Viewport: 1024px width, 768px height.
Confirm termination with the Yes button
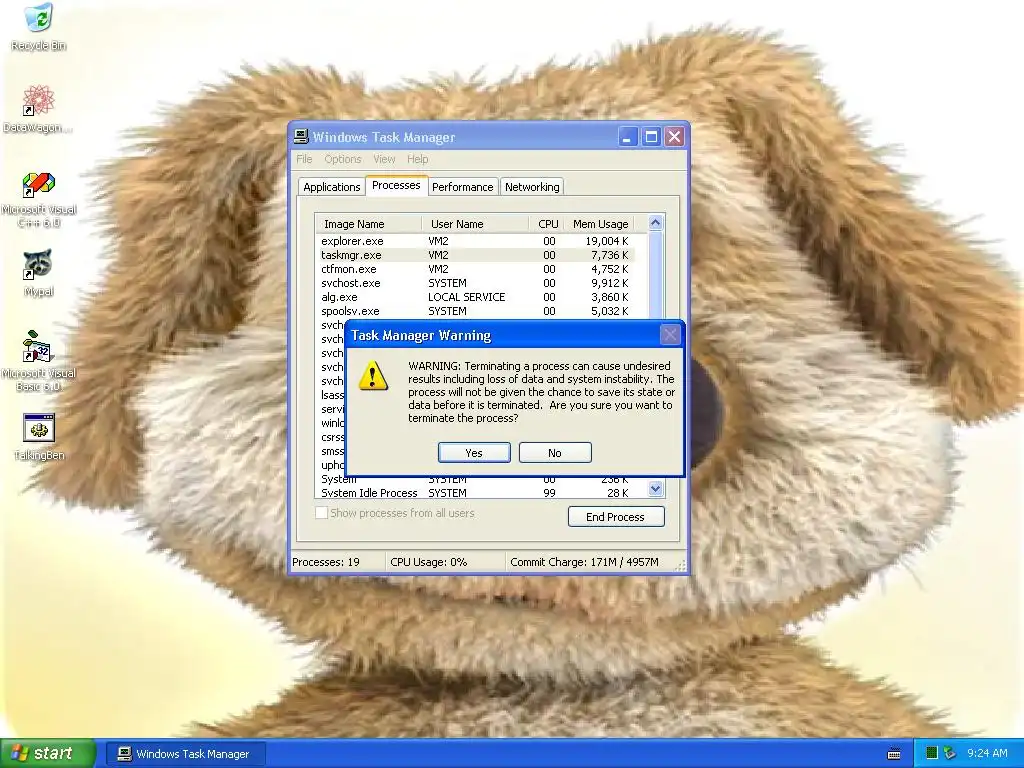tap(474, 453)
